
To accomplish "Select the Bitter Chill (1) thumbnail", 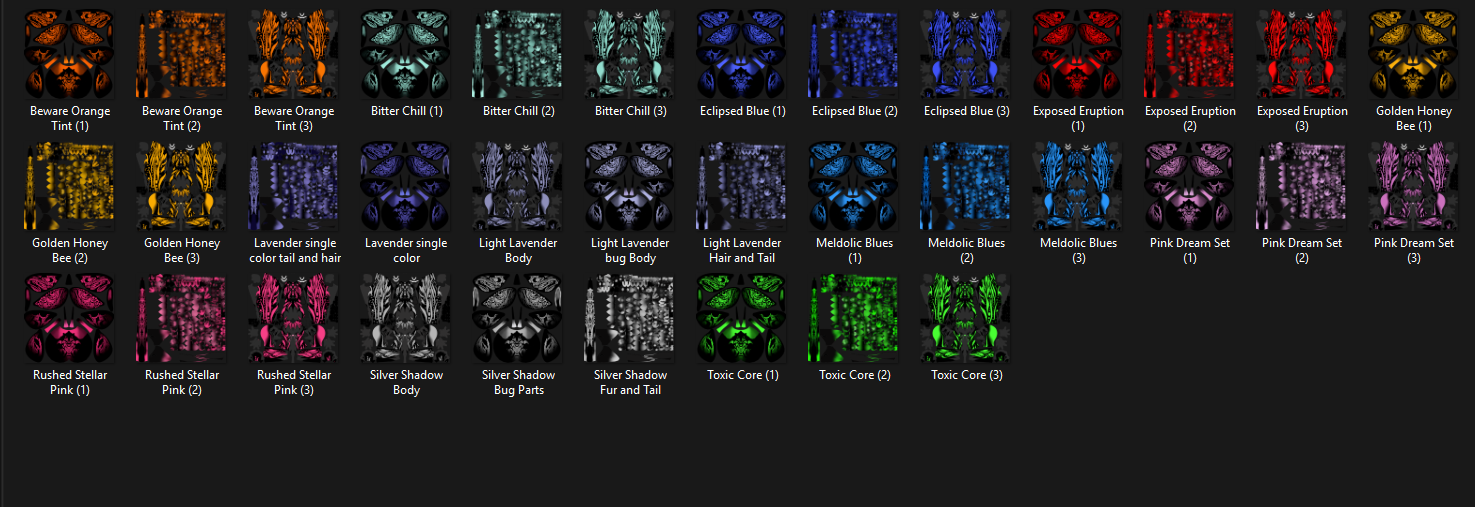I will pos(406,54).
